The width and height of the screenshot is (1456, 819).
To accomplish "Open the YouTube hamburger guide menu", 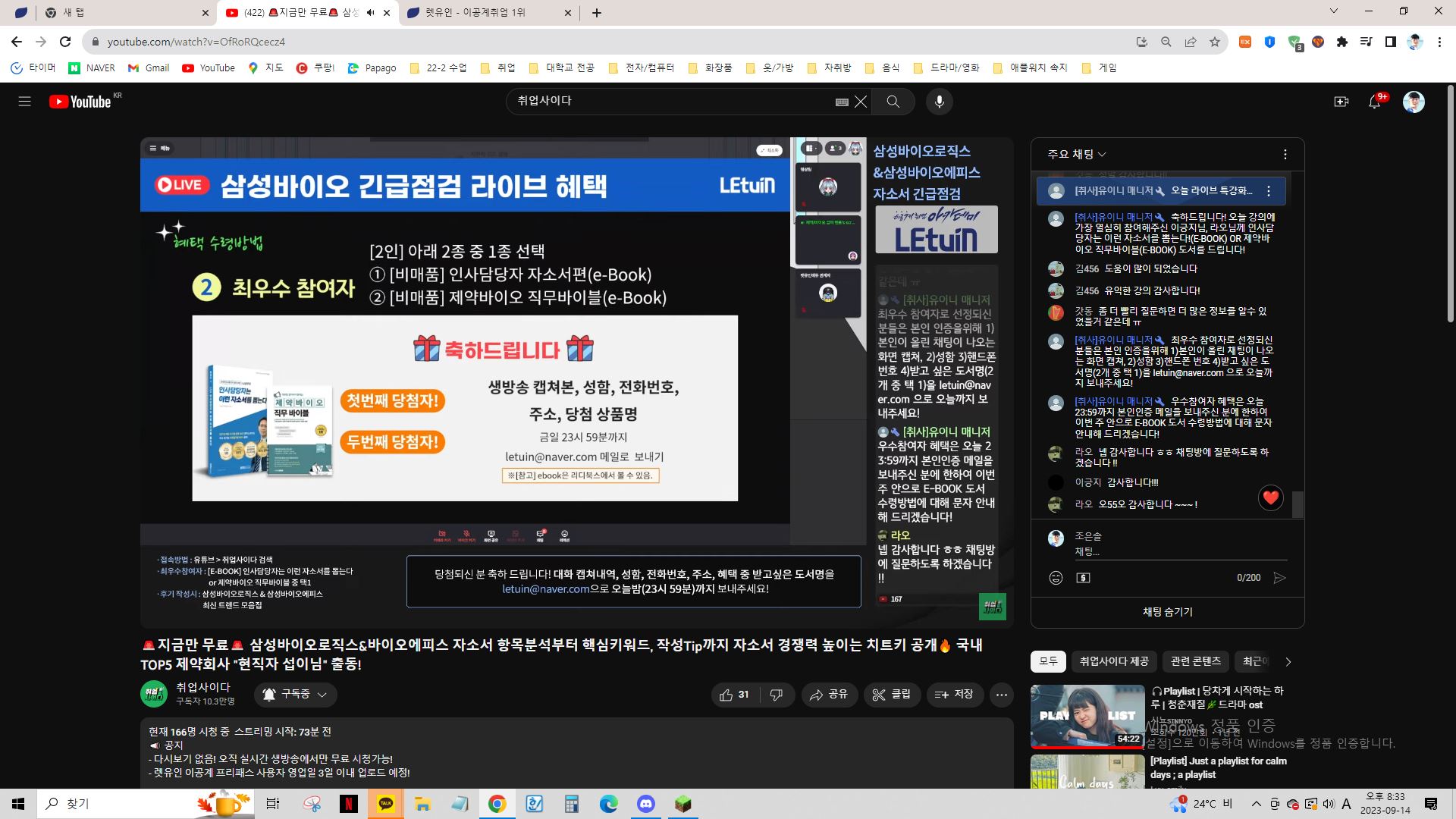I will coord(24,102).
